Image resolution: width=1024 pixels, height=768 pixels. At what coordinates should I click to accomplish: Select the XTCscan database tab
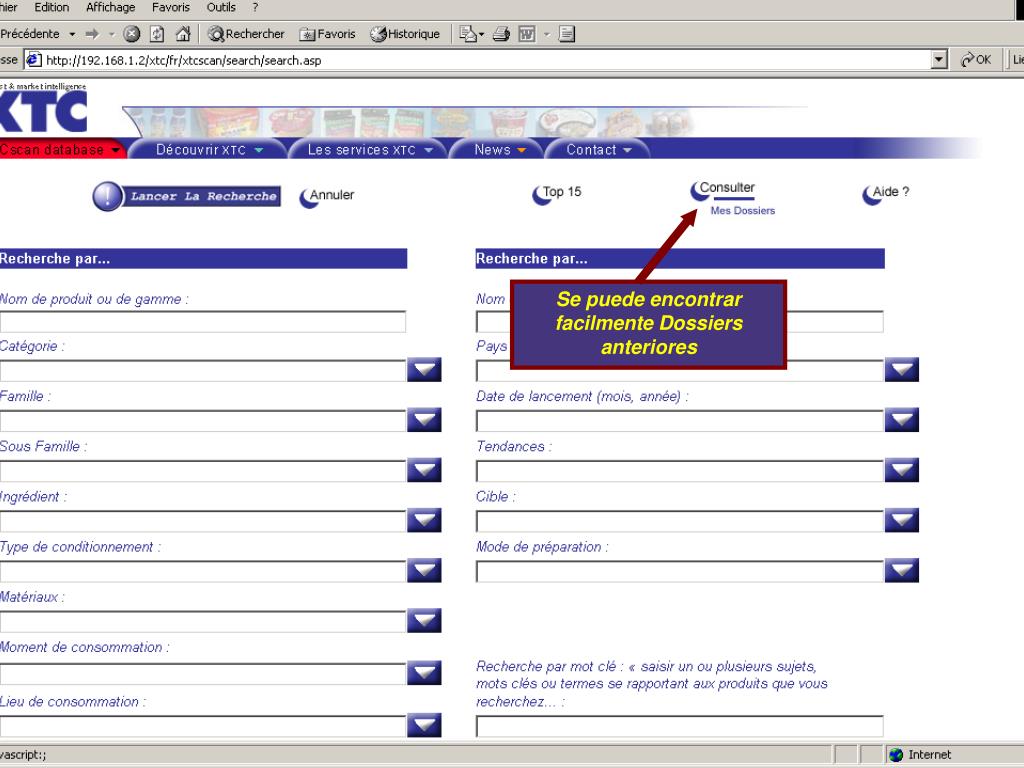point(61,150)
